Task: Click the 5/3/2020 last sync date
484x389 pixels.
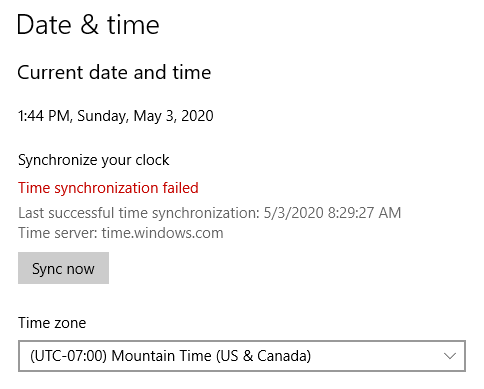Action: [x=294, y=213]
